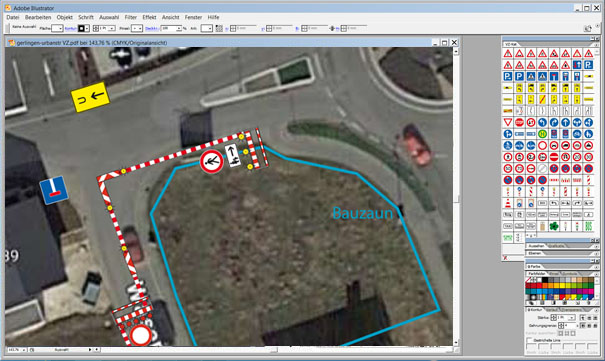Select the green four-leaf clover symbol

click(554, 226)
